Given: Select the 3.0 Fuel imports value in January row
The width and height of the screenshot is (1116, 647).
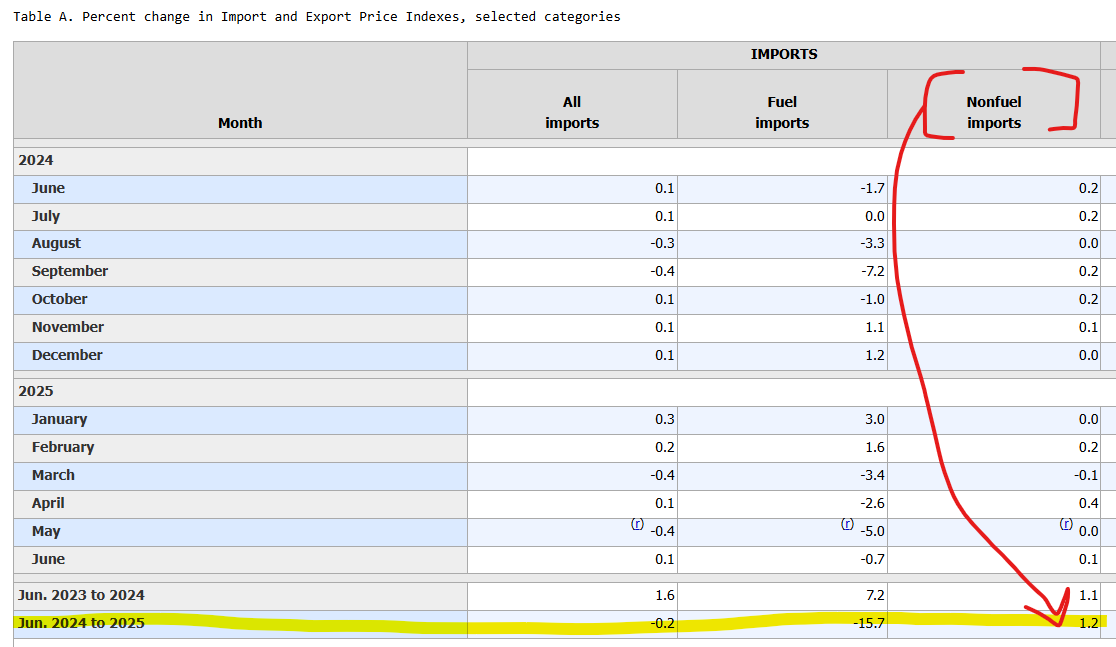Looking at the screenshot, I should click(x=875, y=419).
